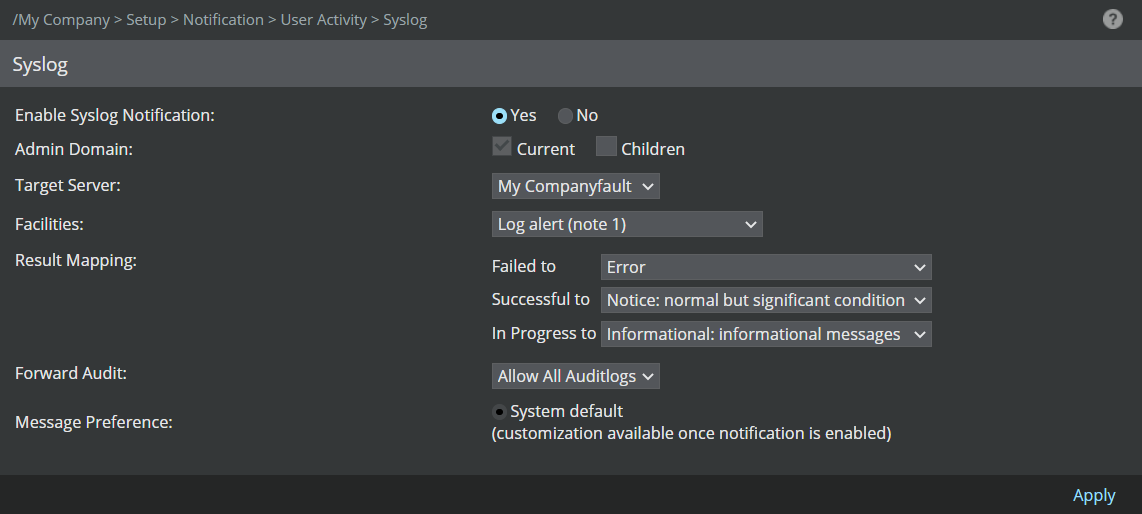Click the breadcrumb path text
This screenshot has height=514, width=1142.
(220, 20)
